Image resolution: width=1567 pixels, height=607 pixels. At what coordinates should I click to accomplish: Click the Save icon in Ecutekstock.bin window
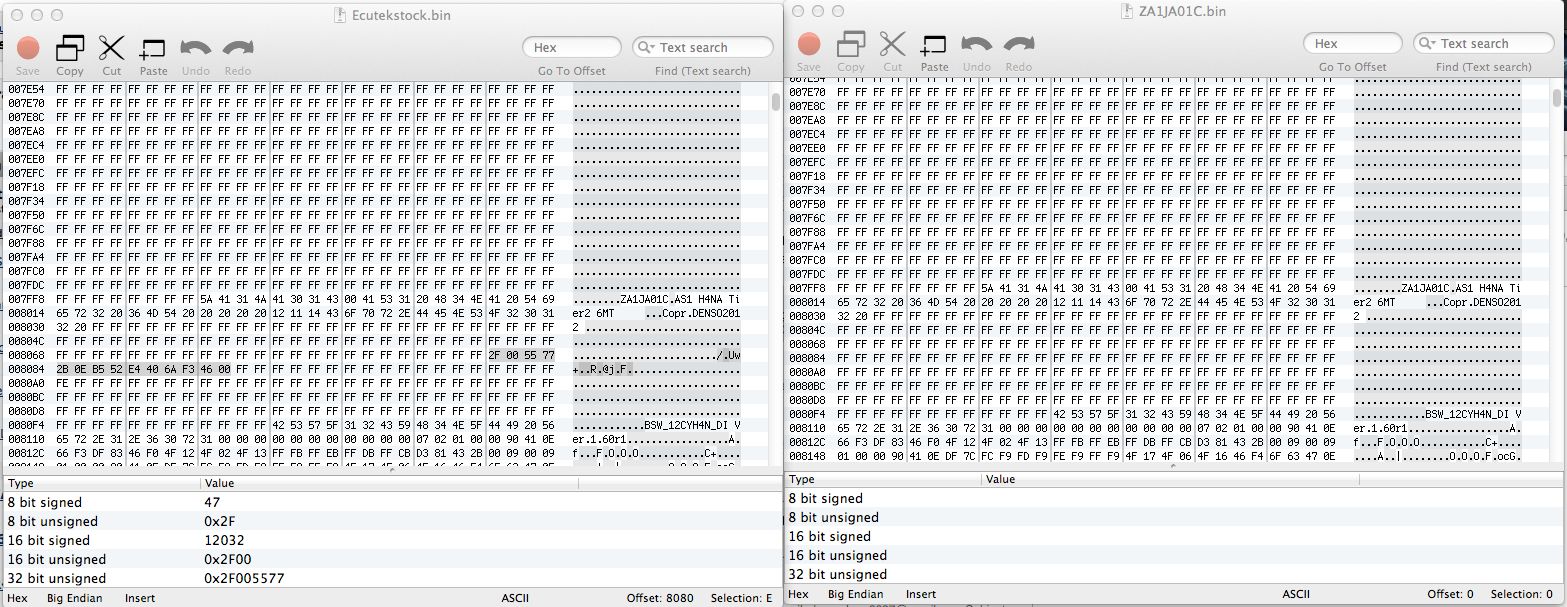pos(28,48)
